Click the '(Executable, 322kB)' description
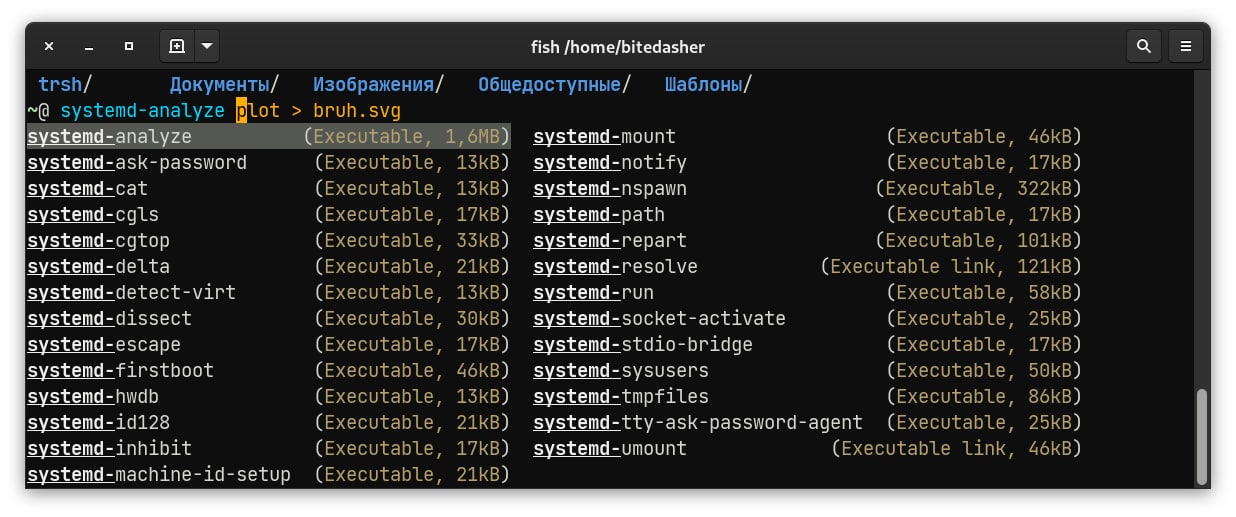 coord(979,189)
